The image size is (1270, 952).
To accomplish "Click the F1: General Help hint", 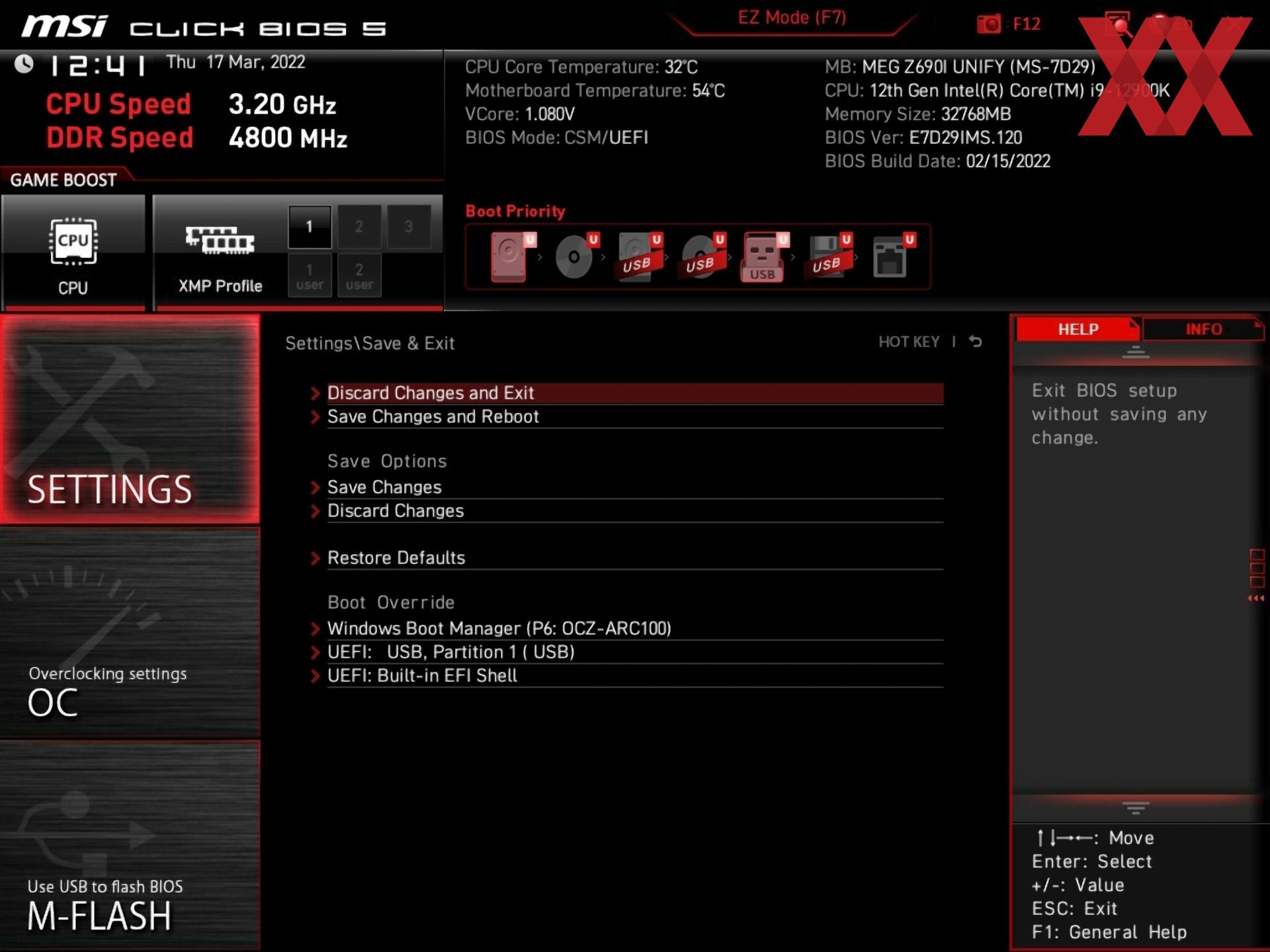I will coord(1109,932).
